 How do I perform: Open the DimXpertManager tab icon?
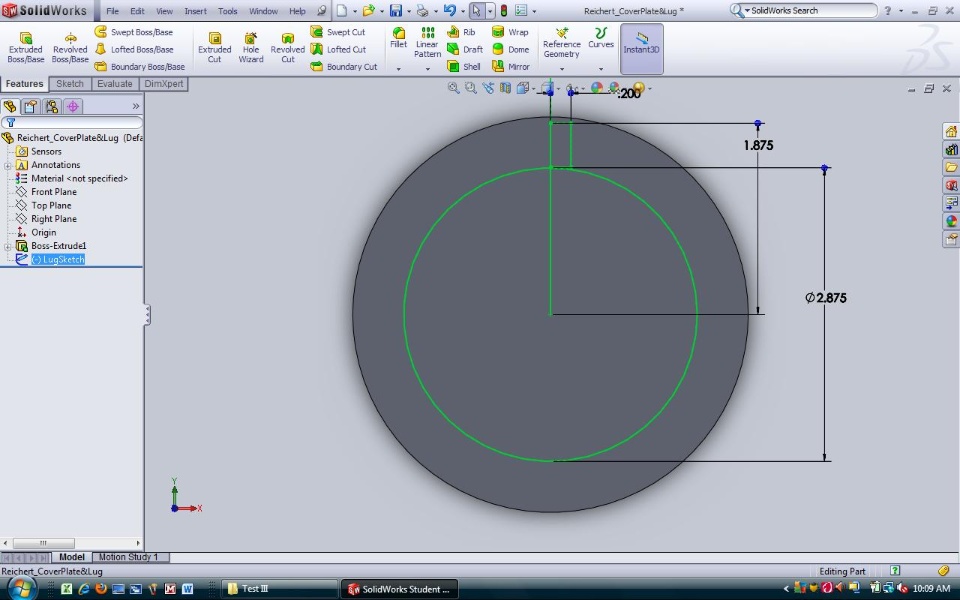pos(73,107)
